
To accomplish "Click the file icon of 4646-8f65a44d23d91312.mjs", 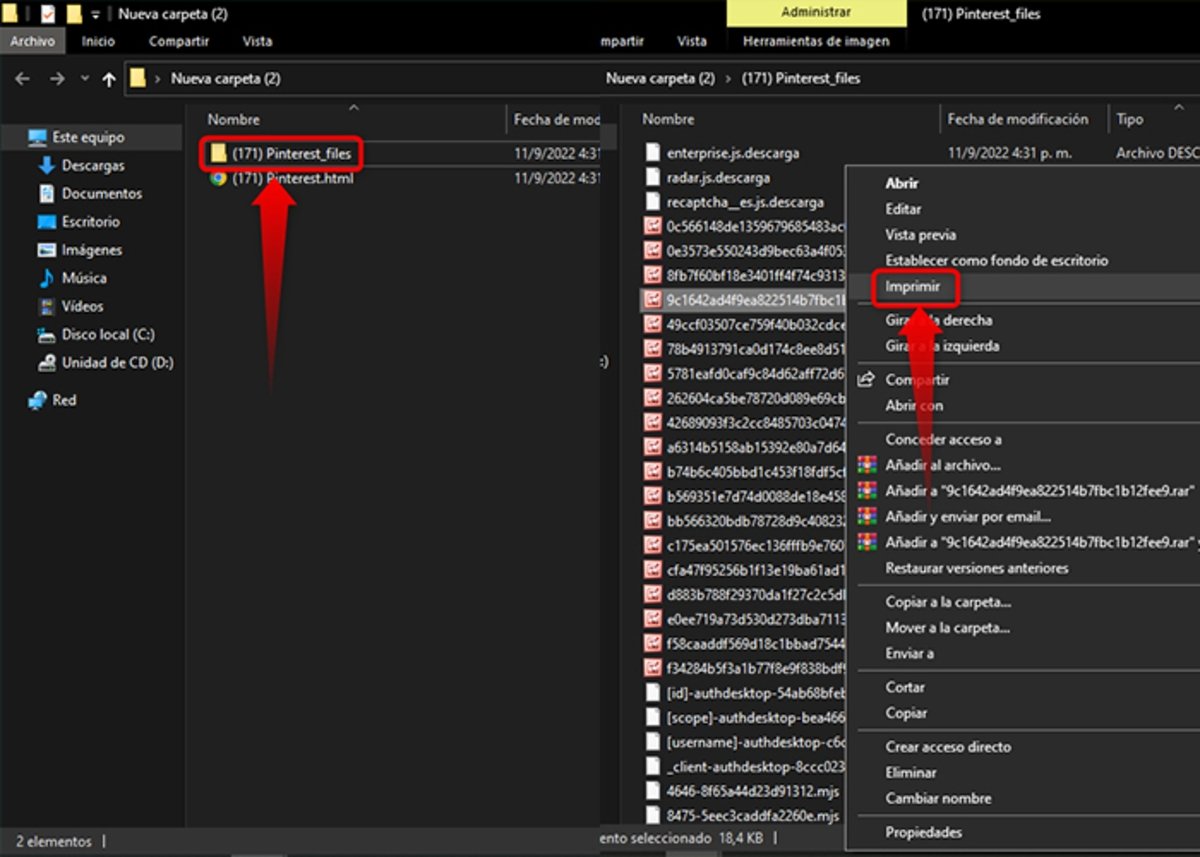I will 653,791.
